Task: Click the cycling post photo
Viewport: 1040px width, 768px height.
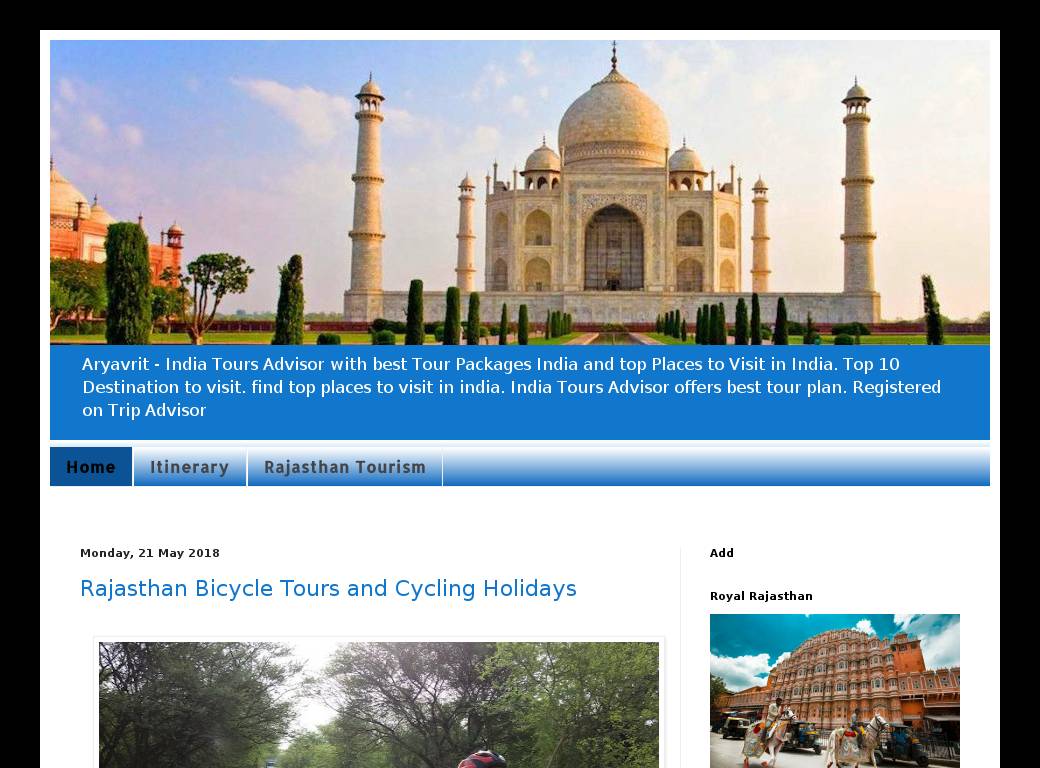Action: coord(378,700)
